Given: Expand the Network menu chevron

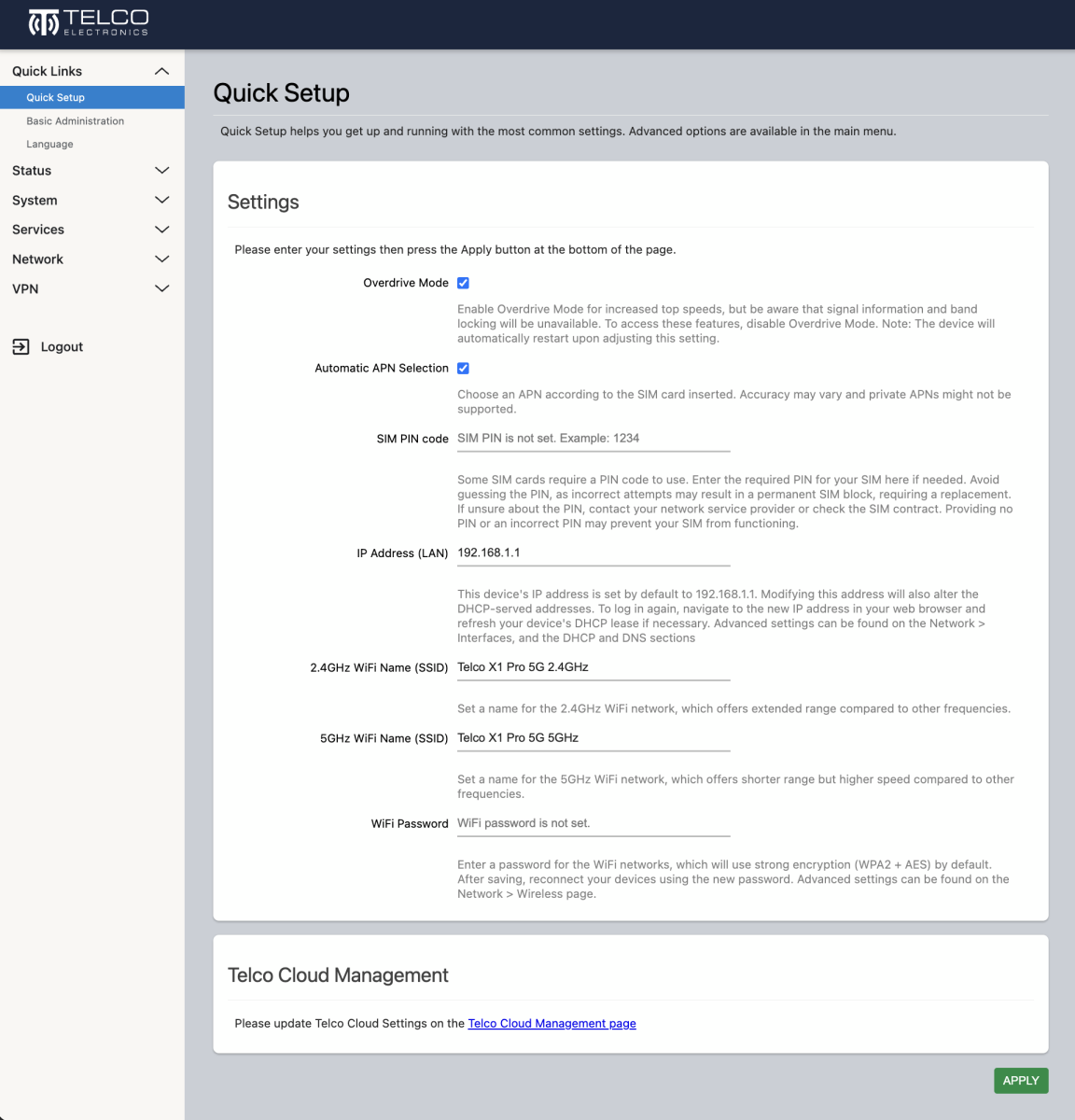Looking at the screenshot, I should click(x=161, y=259).
